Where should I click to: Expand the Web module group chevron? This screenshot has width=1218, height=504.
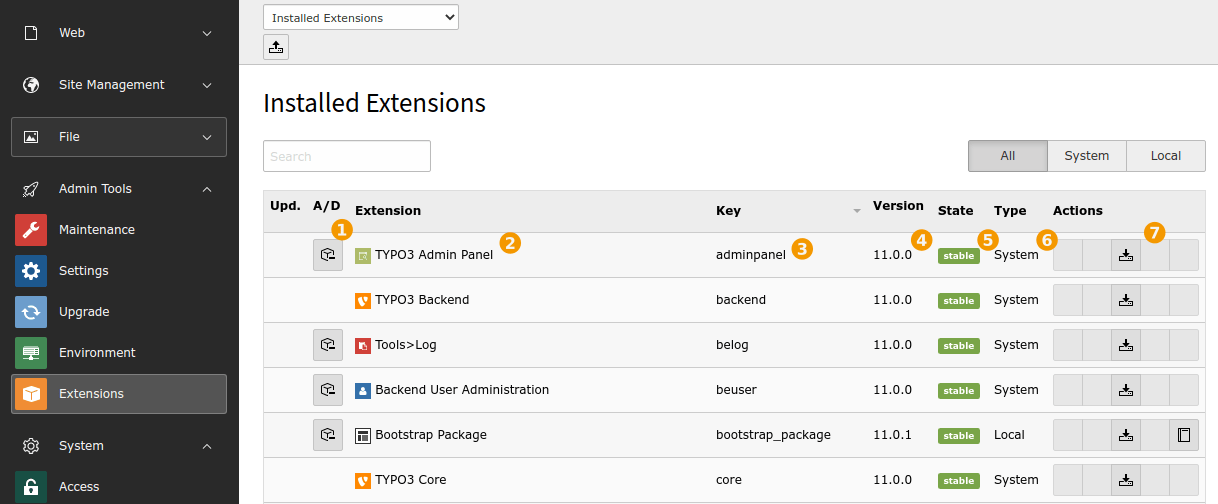[207, 33]
